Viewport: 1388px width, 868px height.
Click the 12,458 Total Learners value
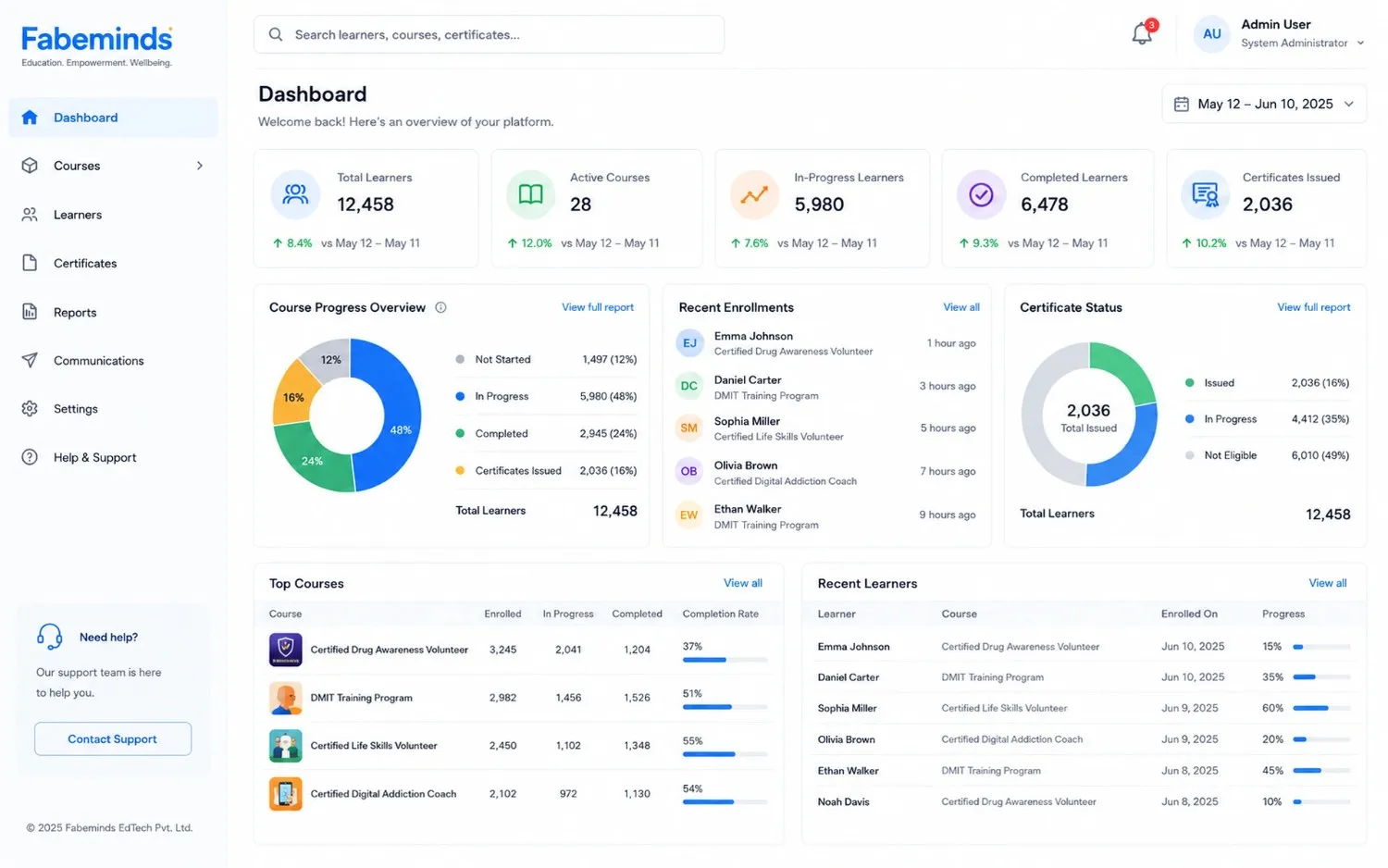[366, 205]
